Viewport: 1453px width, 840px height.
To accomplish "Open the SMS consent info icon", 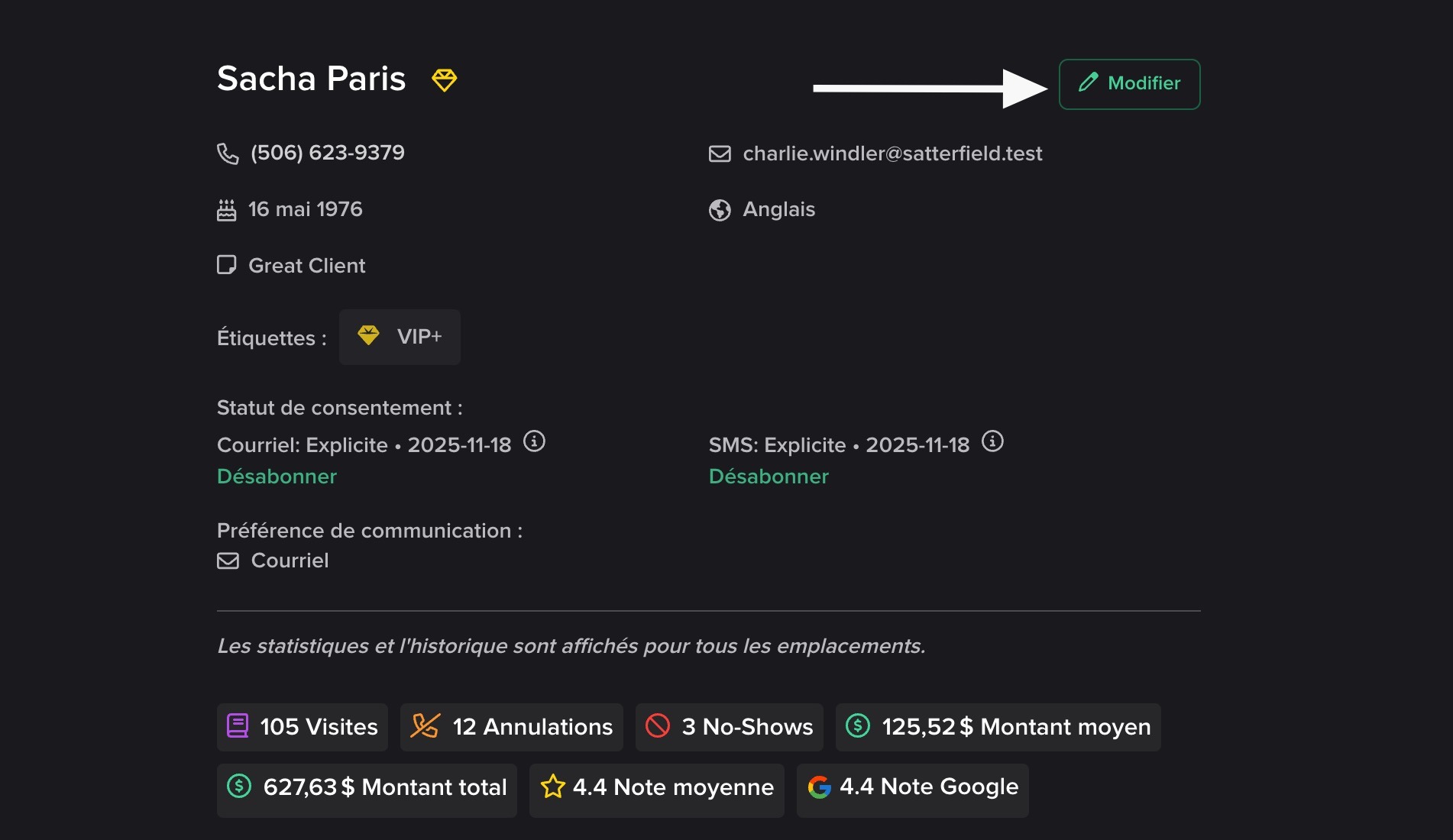I will (992, 441).
